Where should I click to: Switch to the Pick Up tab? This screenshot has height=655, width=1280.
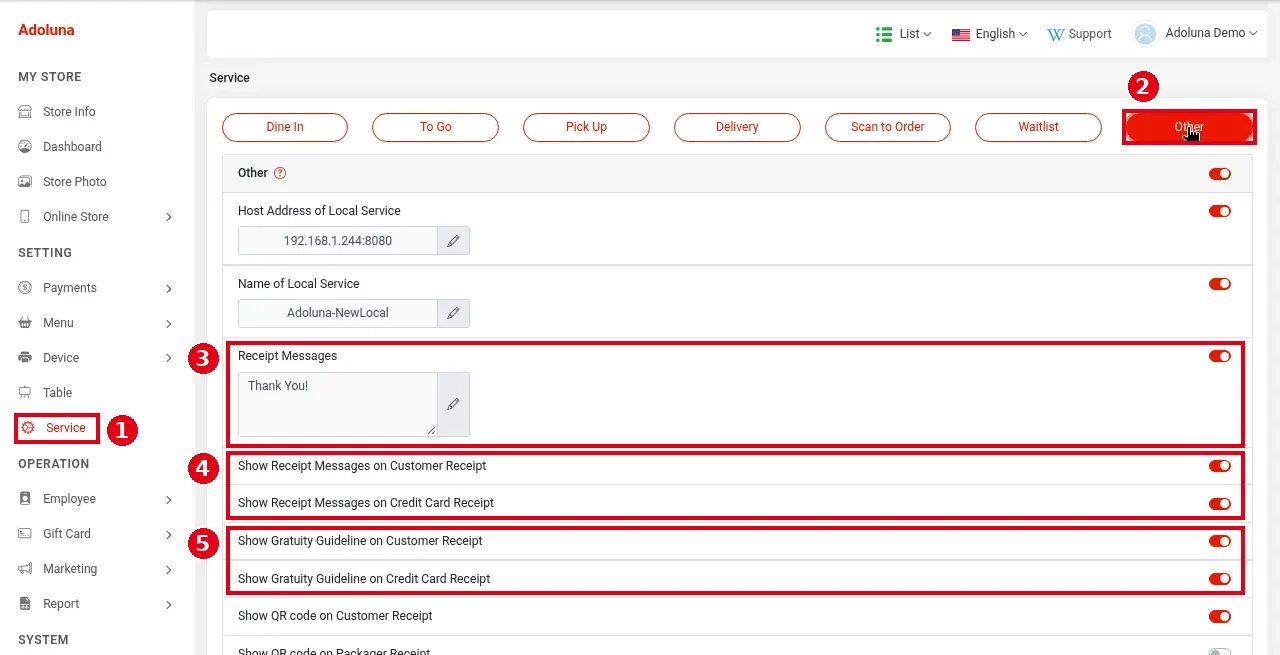586,127
